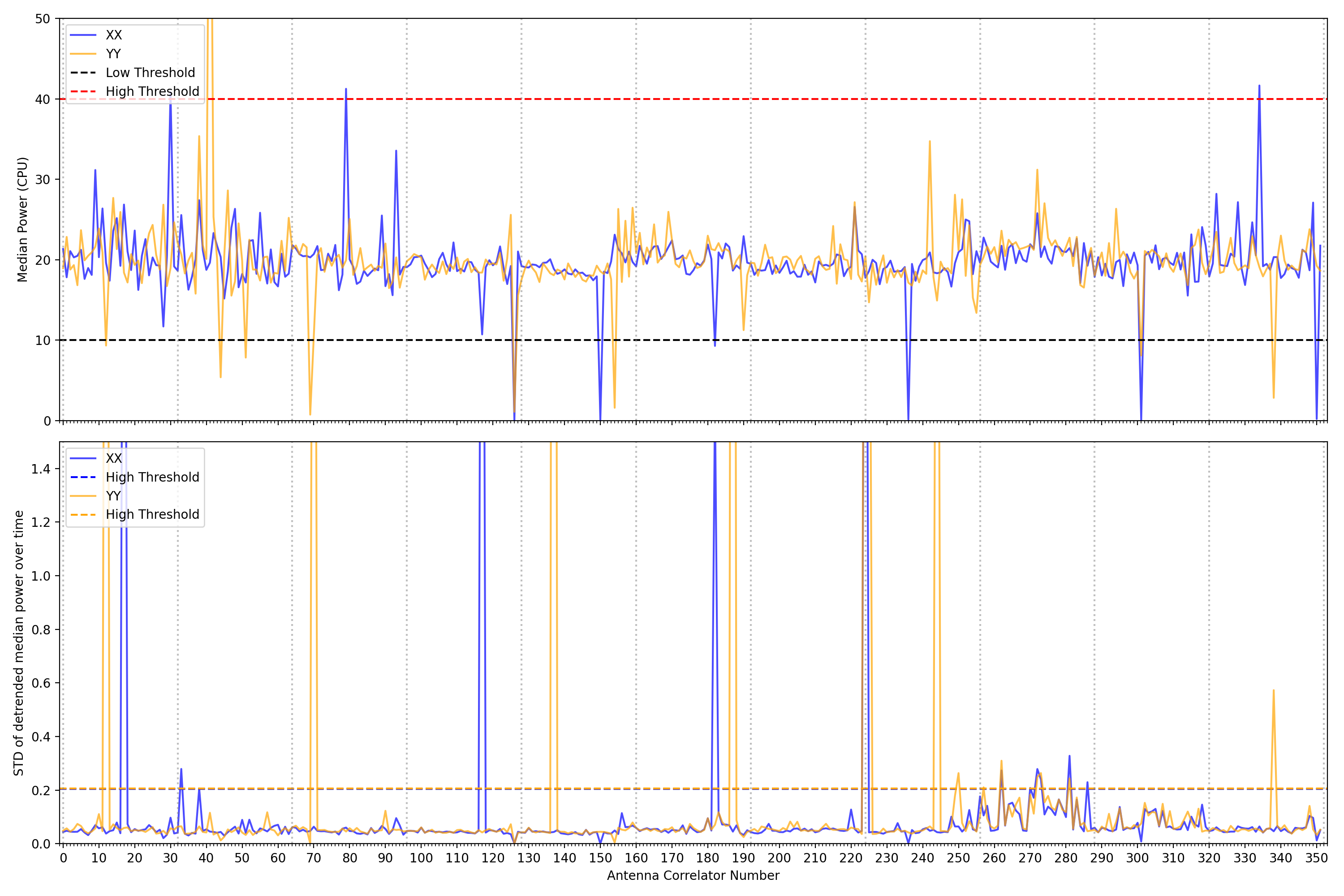Click the x-axis tick label 0
The image size is (1344, 896).
(x=63, y=858)
